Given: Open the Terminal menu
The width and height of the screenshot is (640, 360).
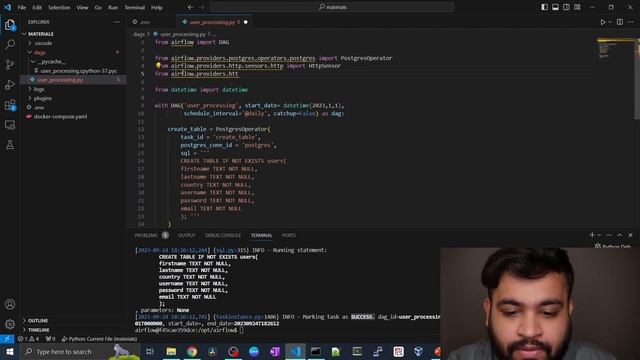Looking at the screenshot, I should [x=134, y=7].
